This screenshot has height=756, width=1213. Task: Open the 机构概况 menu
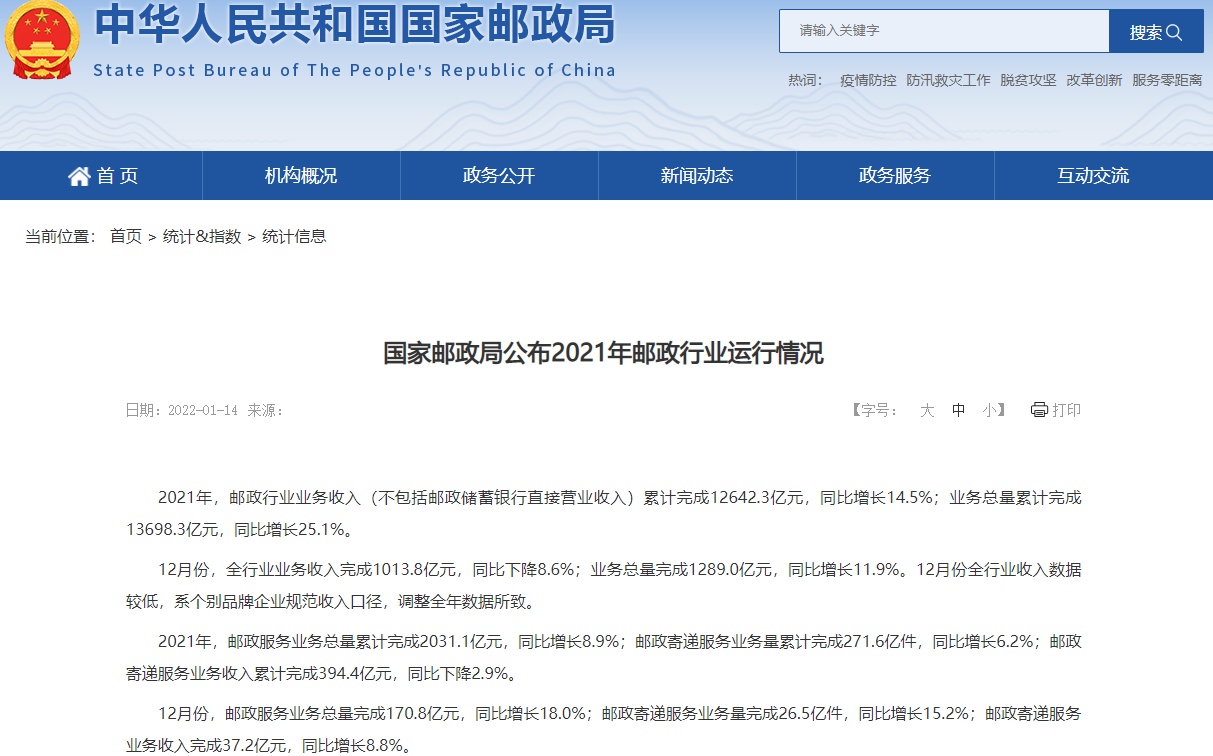(x=301, y=176)
